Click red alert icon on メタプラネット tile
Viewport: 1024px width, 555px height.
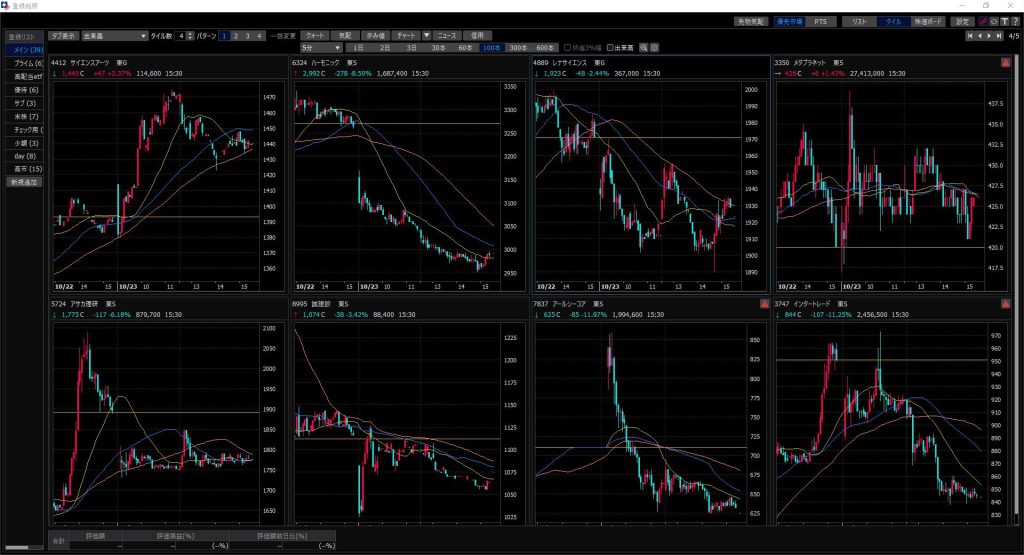tap(1005, 62)
